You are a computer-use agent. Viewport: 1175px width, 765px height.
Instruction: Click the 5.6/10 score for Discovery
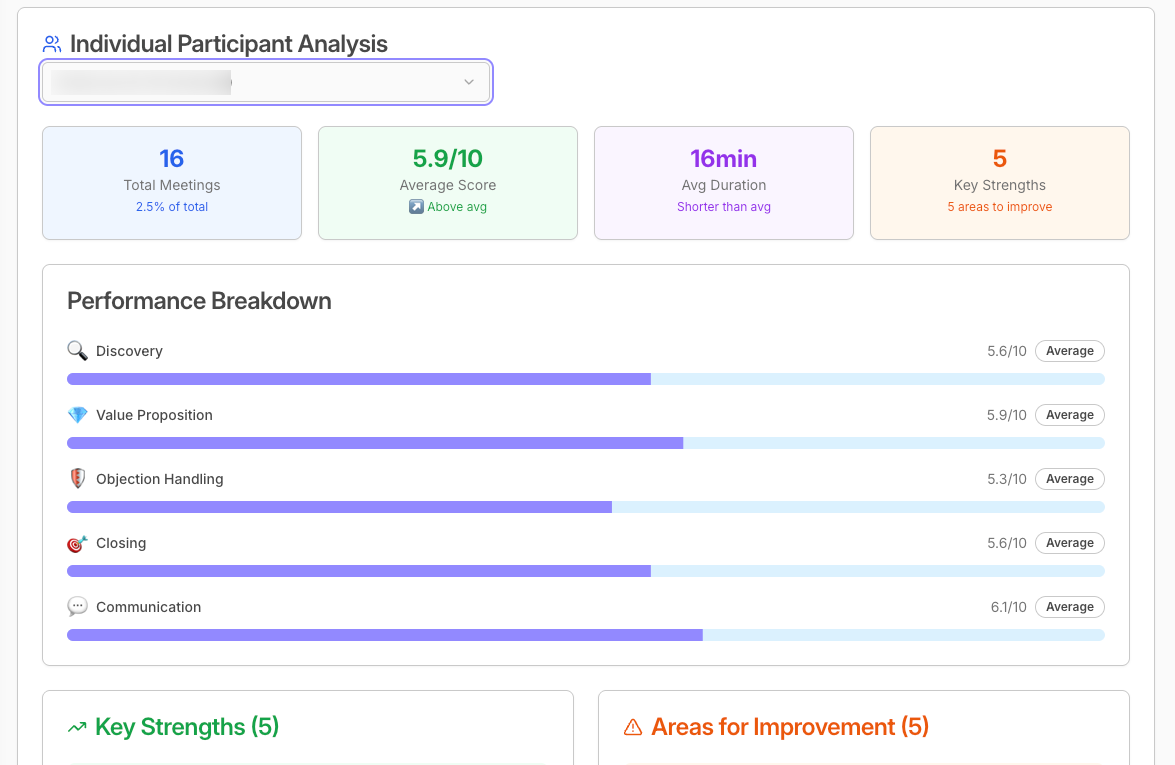coord(1006,351)
